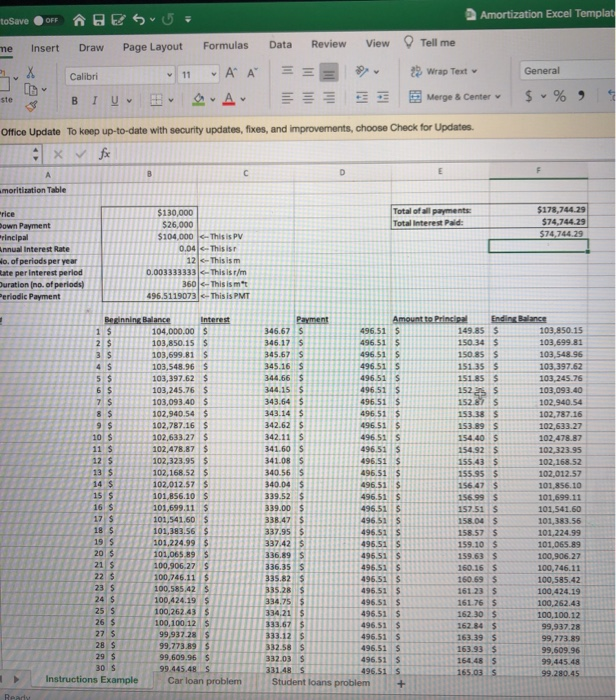Open the Underline style dropdown arrow
Screen dimensions: 616x700
tap(129, 100)
